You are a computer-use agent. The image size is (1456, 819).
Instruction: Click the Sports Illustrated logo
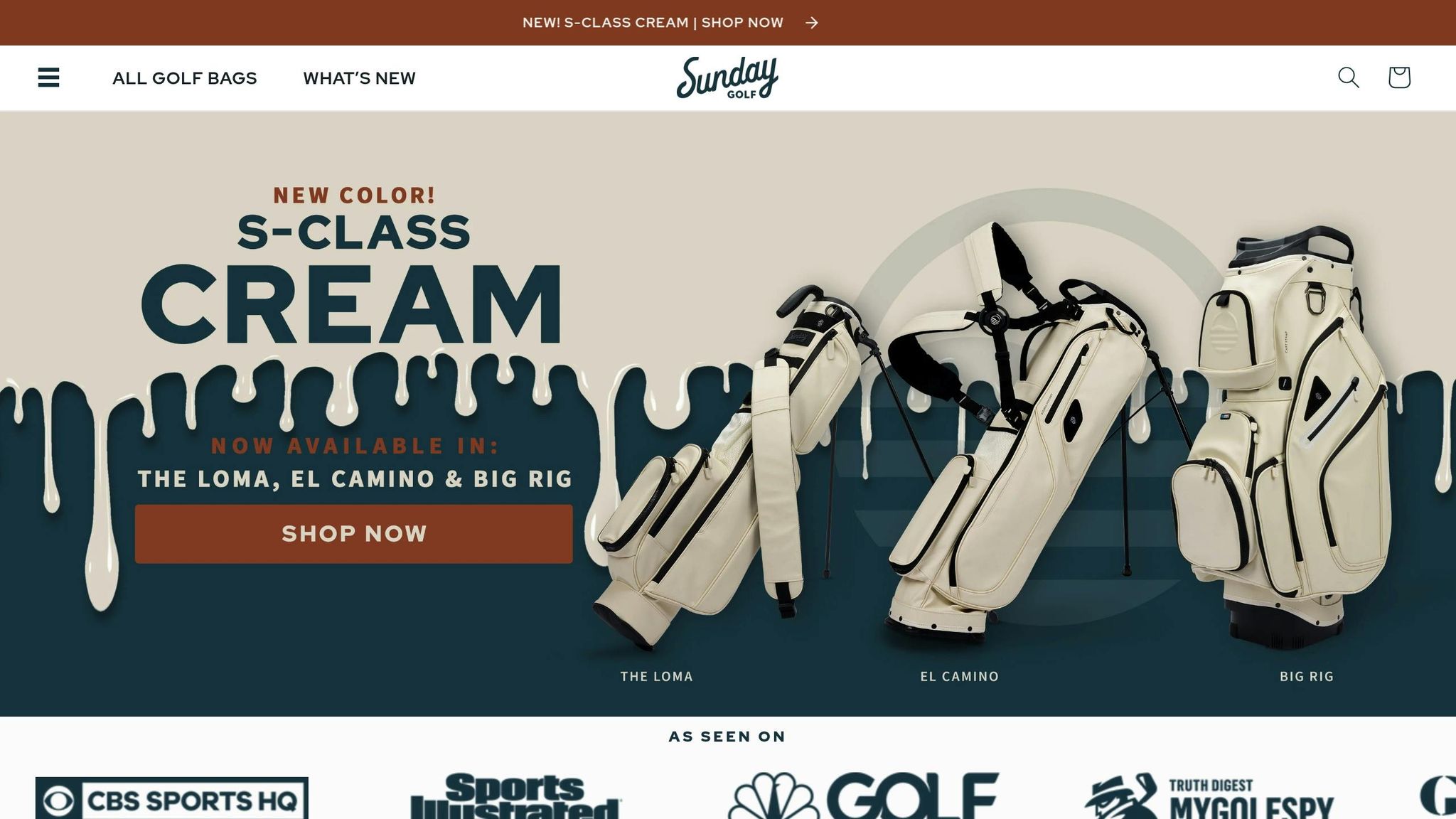[x=515, y=796]
